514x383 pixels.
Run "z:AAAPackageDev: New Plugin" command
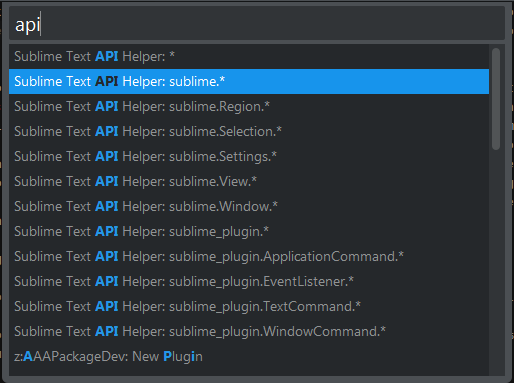click(249, 356)
